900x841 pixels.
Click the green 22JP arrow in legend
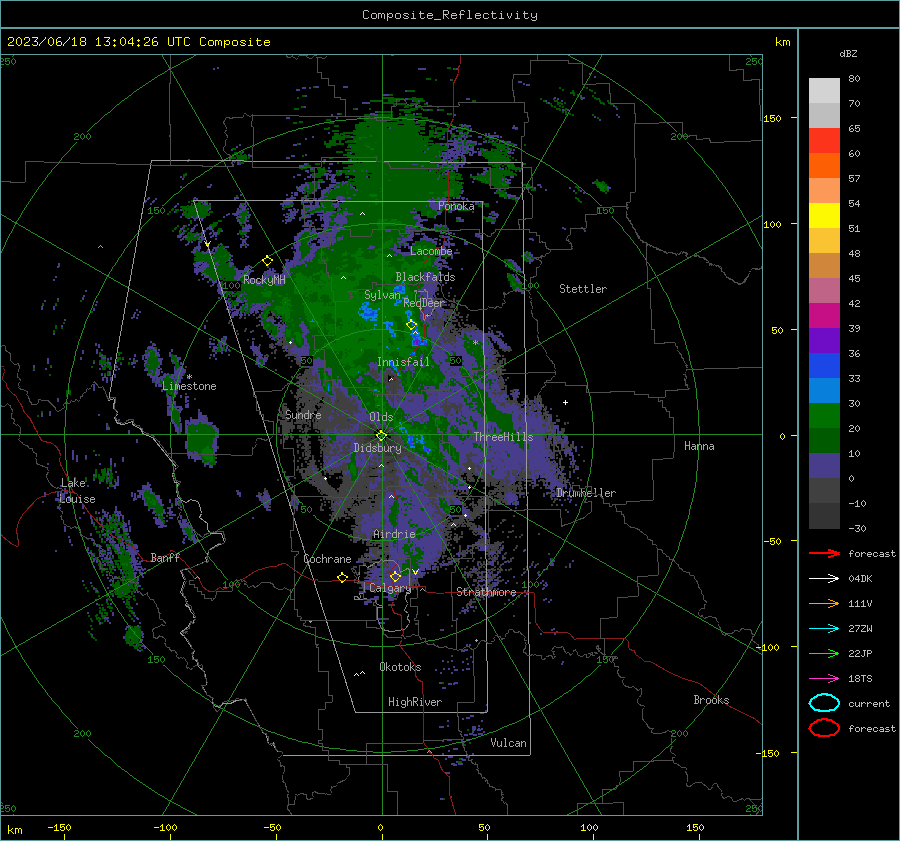coord(824,653)
